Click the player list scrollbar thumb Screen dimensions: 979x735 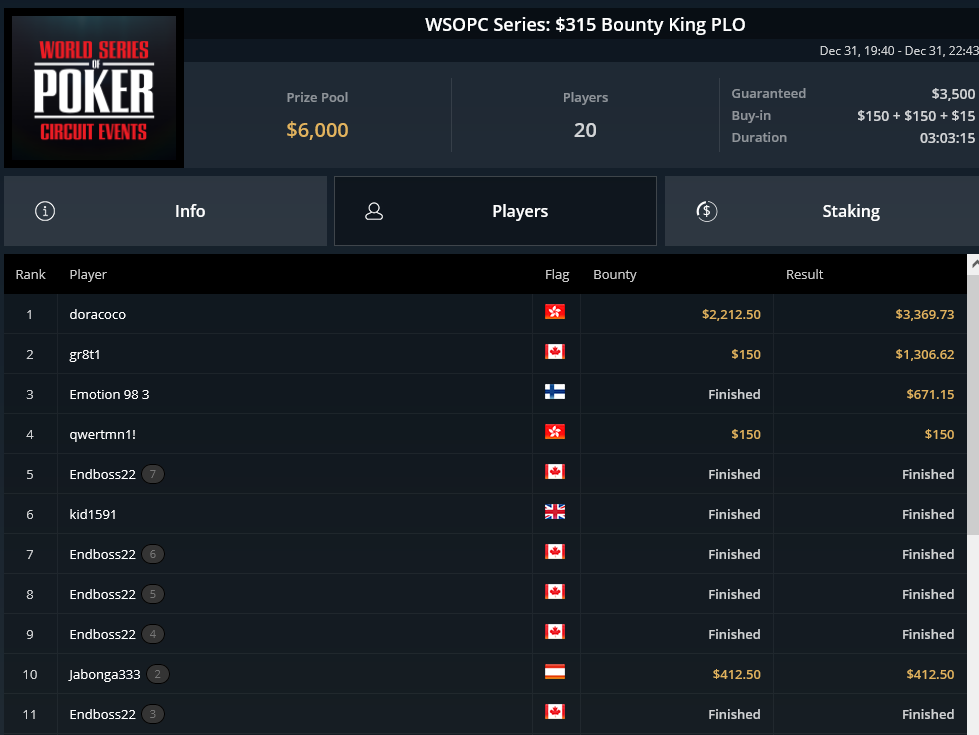973,404
